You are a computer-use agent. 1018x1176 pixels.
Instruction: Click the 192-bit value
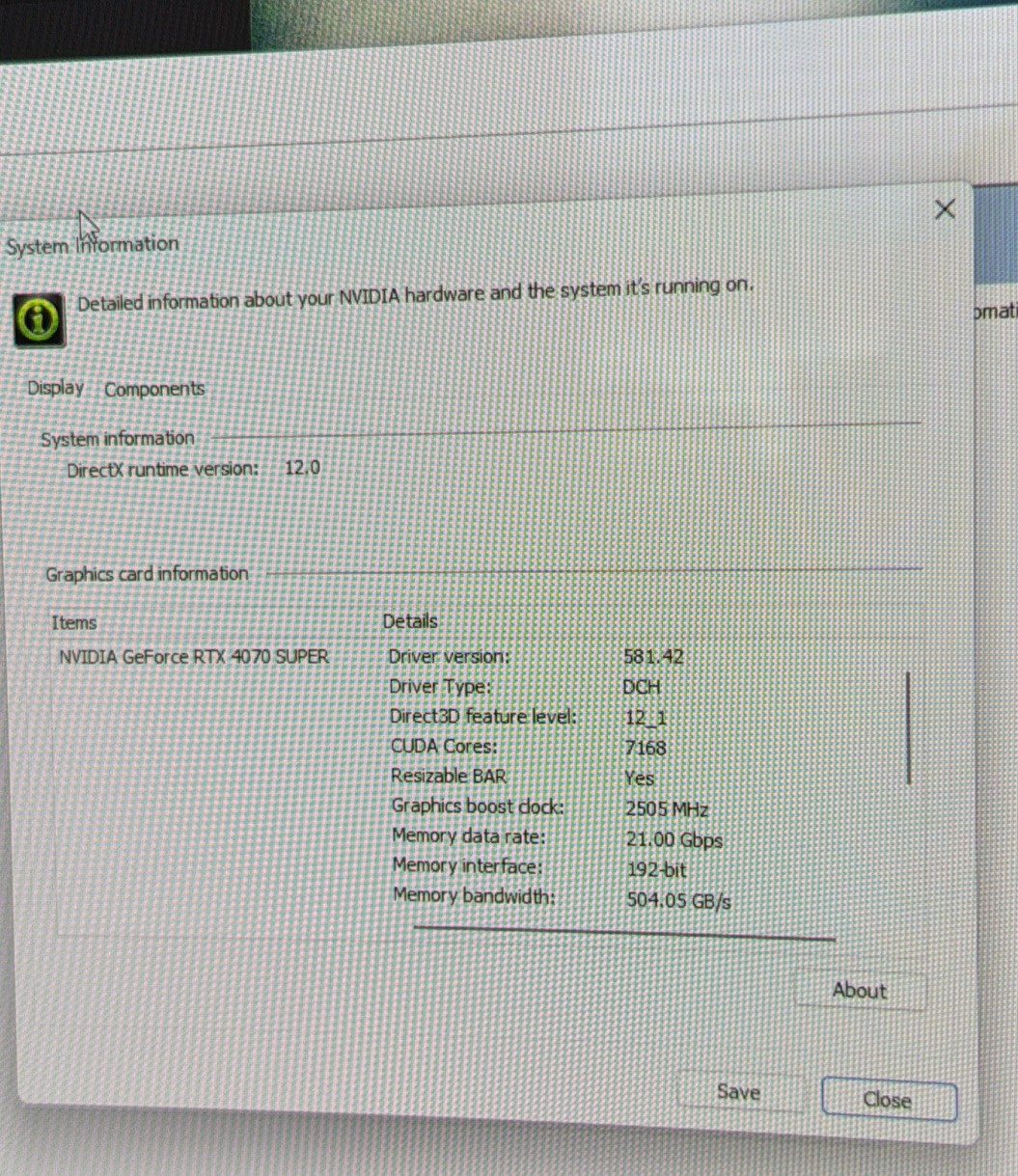tap(656, 869)
